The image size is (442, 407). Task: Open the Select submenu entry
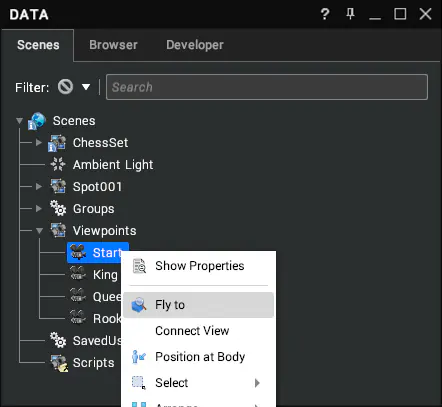click(198, 383)
